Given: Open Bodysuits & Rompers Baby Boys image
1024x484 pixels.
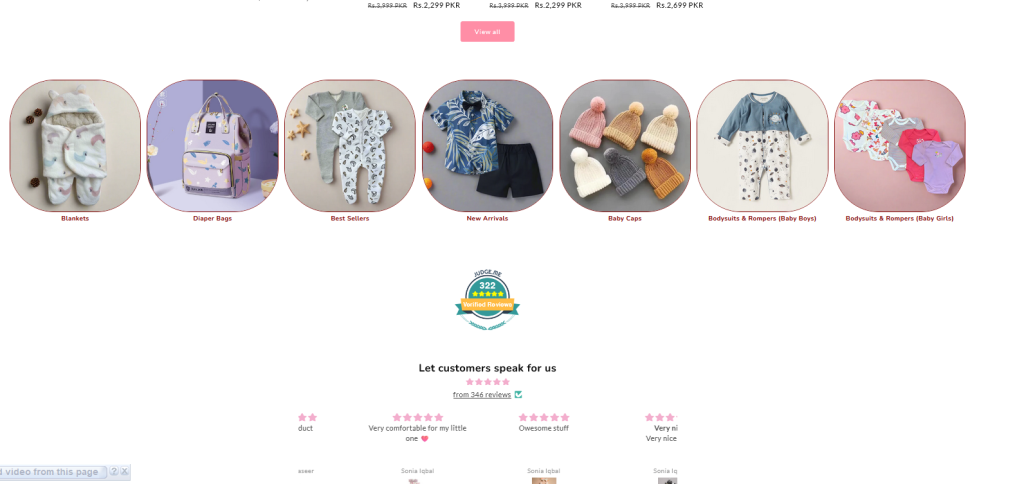Looking at the screenshot, I should click(x=762, y=146).
